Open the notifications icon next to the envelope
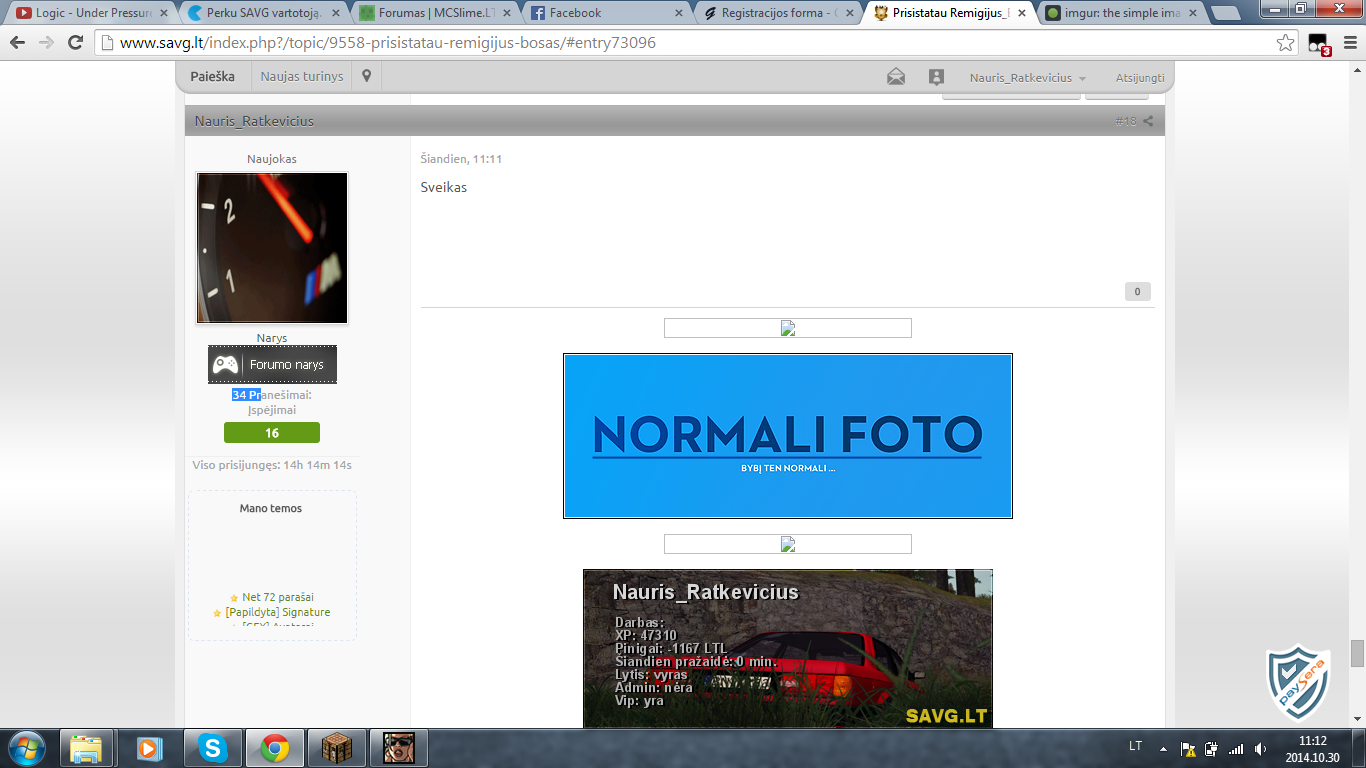This screenshot has width=1366, height=768. pyautogui.click(x=936, y=77)
